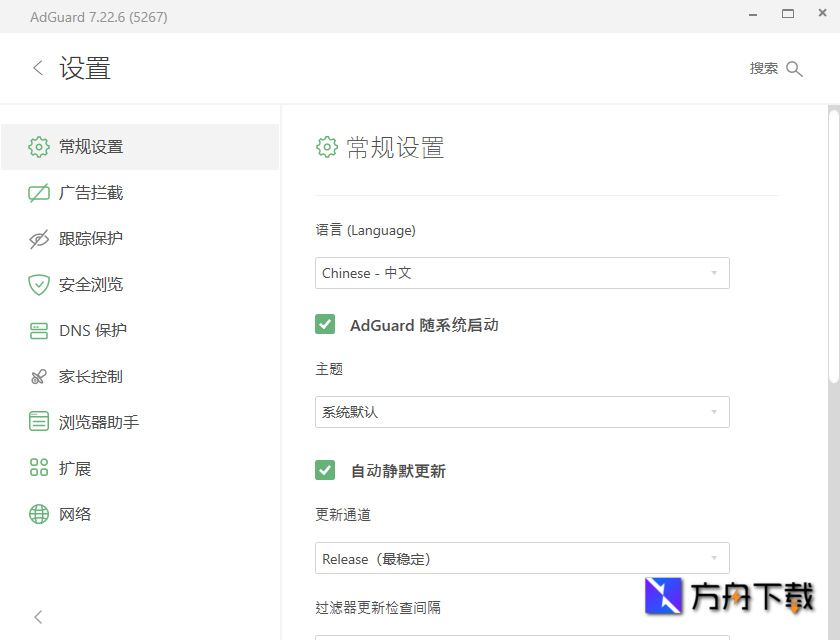Click the search 搜索 magnifier
This screenshot has width=840, height=640.
[795, 68]
